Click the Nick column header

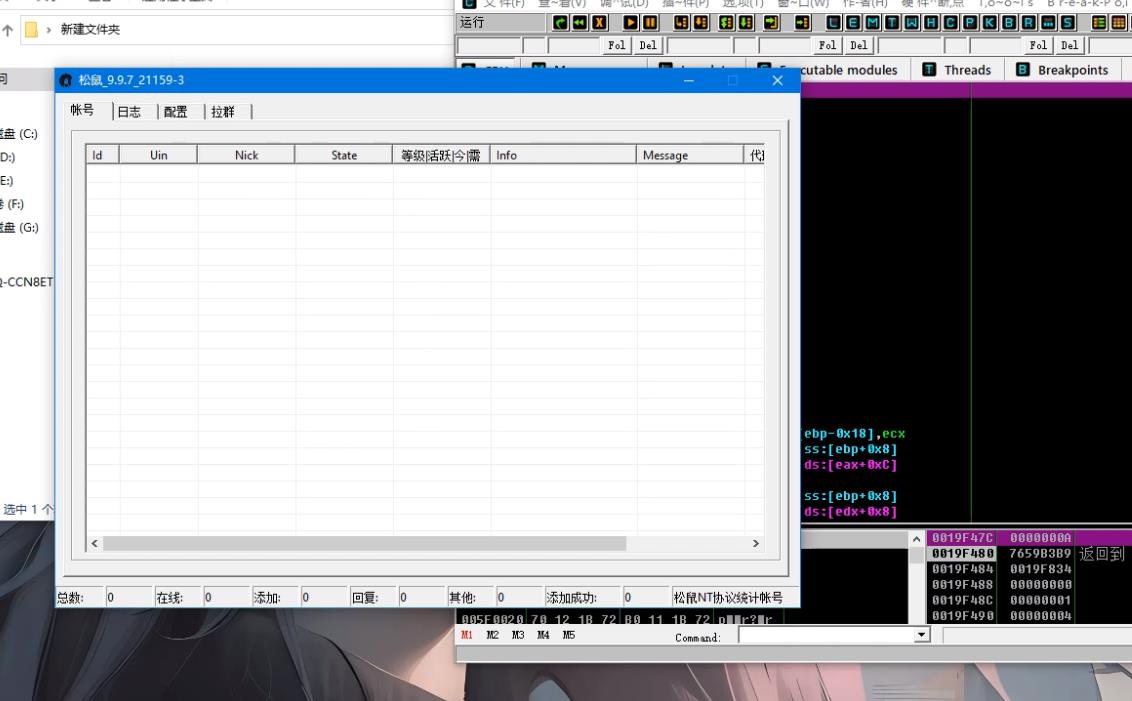246,155
